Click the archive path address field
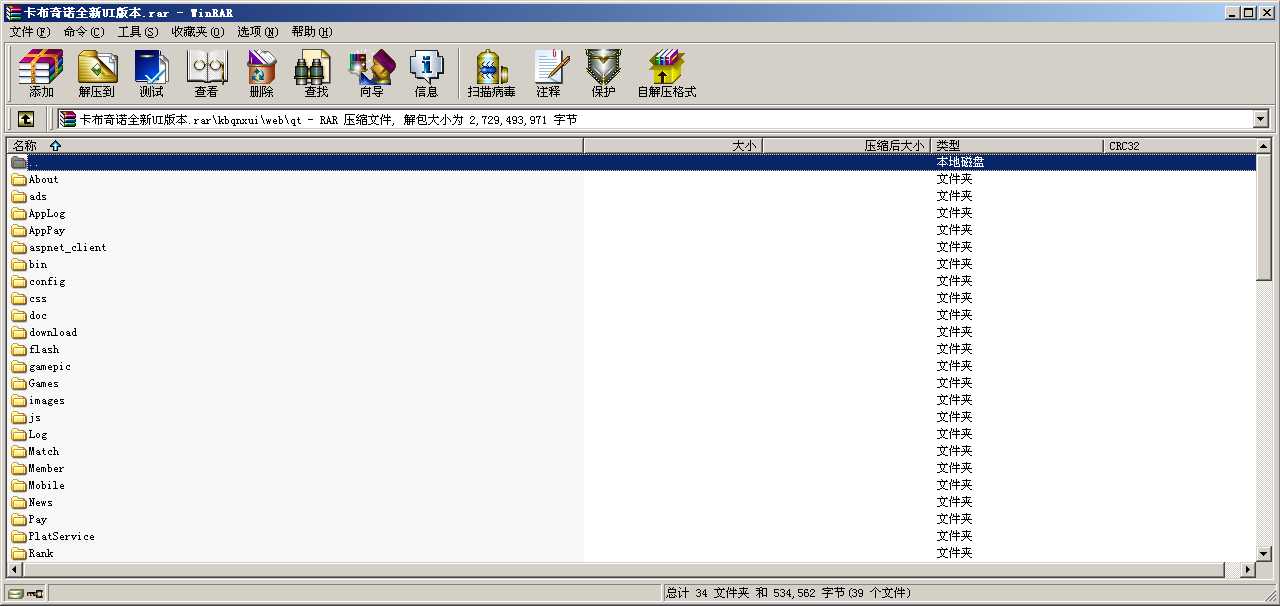 [654, 119]
